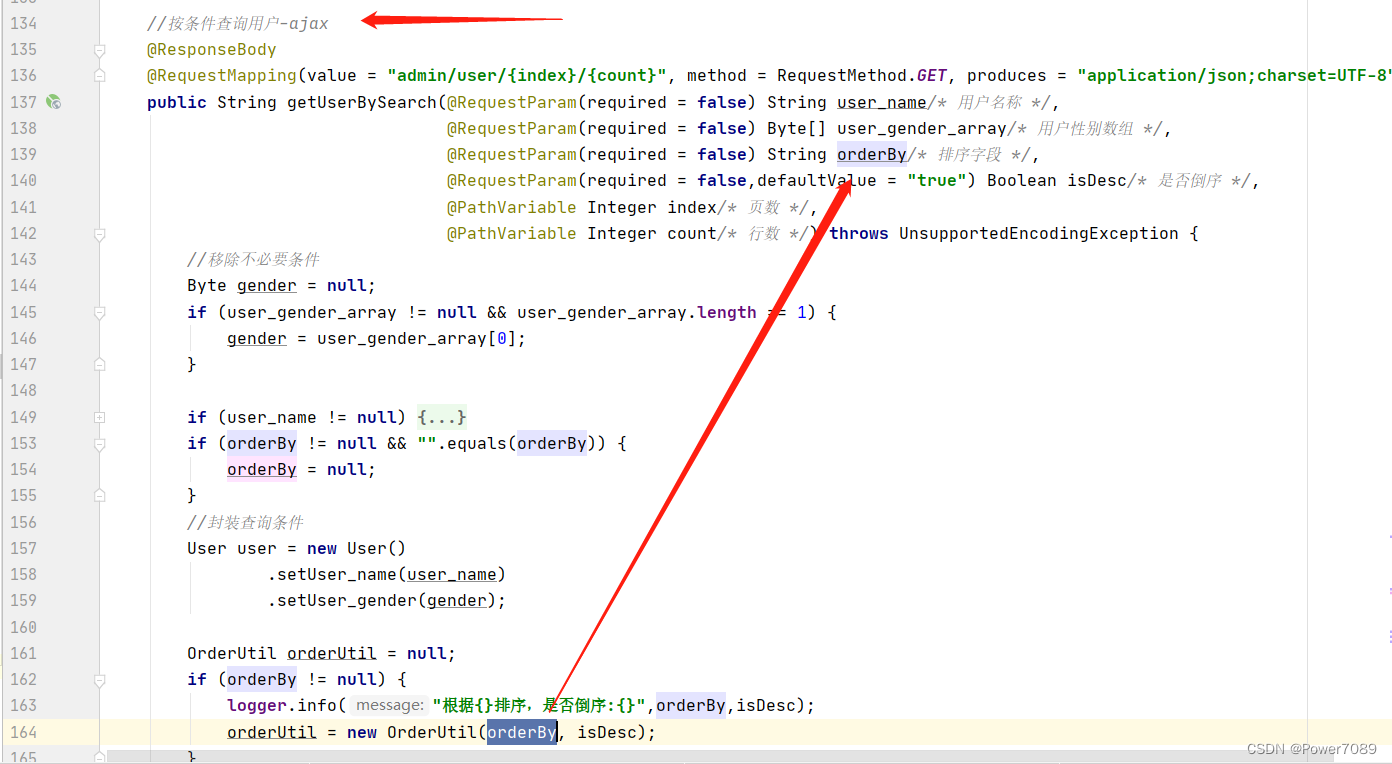Image resolution: width=1392 pixels, height=764 pixels.
Task: Click the "true" defaultValue string on line 140
Action: coord(936,180)
